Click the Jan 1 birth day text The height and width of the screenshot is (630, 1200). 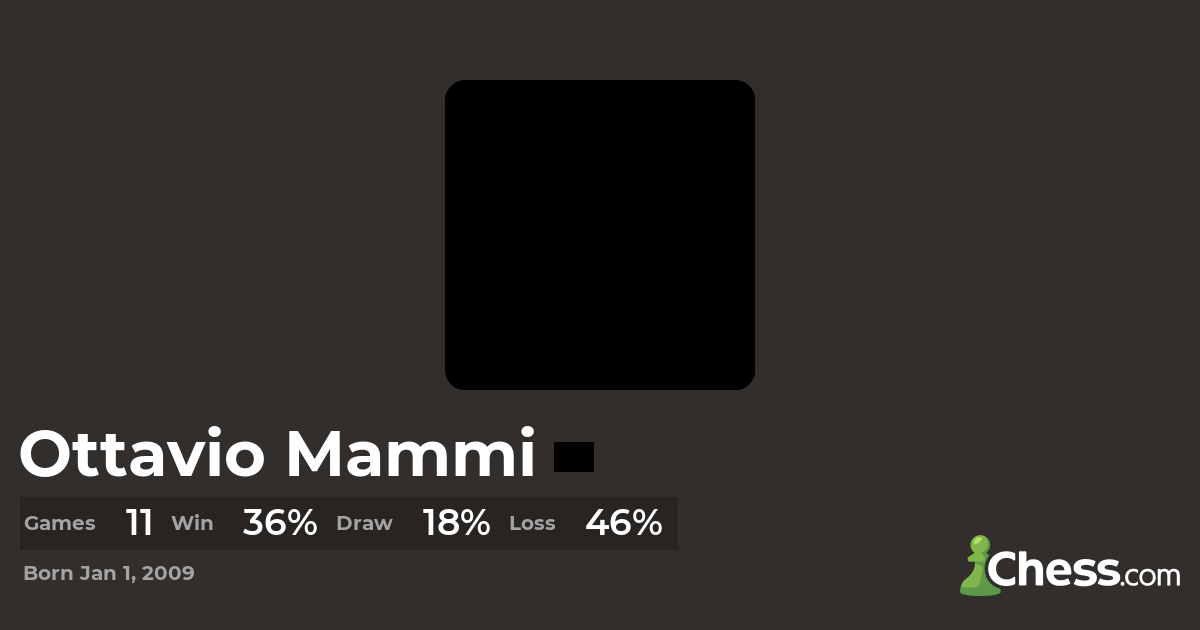107,573
